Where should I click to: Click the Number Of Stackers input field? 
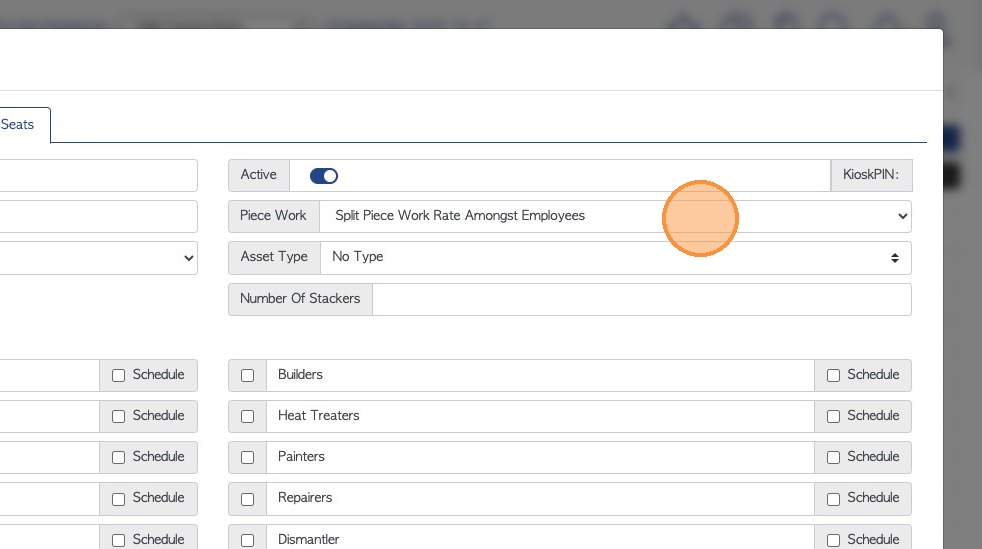[640, 299]
